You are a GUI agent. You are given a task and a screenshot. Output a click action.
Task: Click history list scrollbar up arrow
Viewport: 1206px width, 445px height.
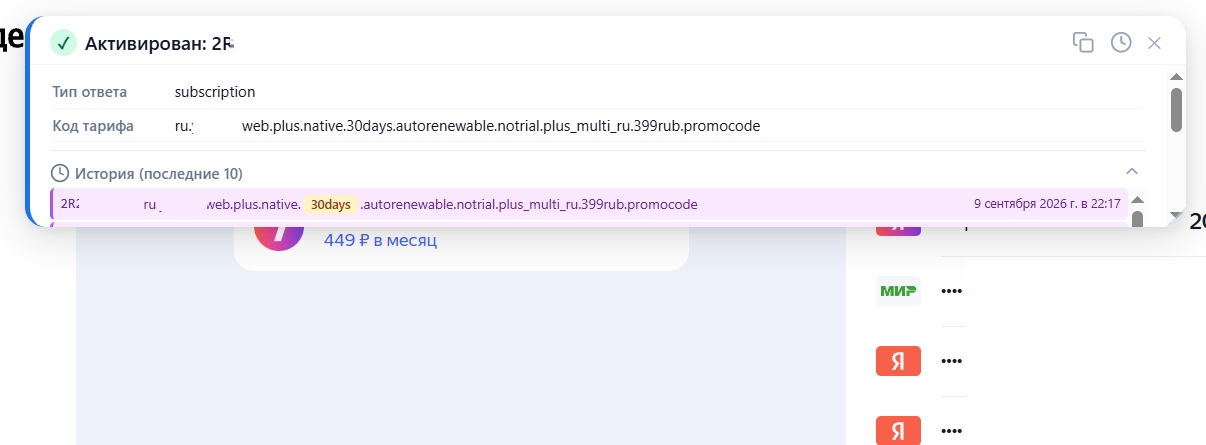point(1137,199)
